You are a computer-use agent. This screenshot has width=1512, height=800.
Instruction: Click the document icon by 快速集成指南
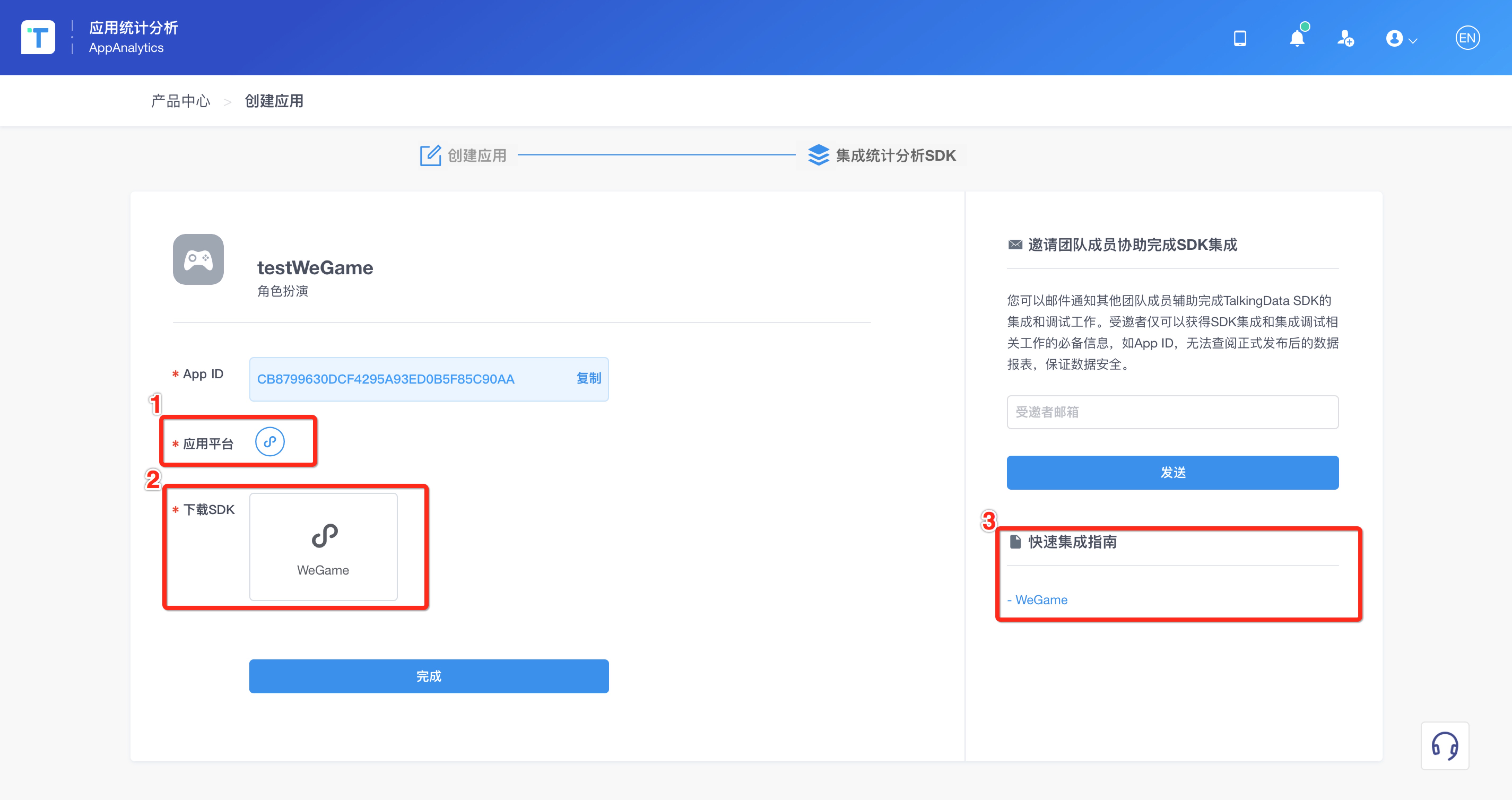click(x=1015, y=541)
